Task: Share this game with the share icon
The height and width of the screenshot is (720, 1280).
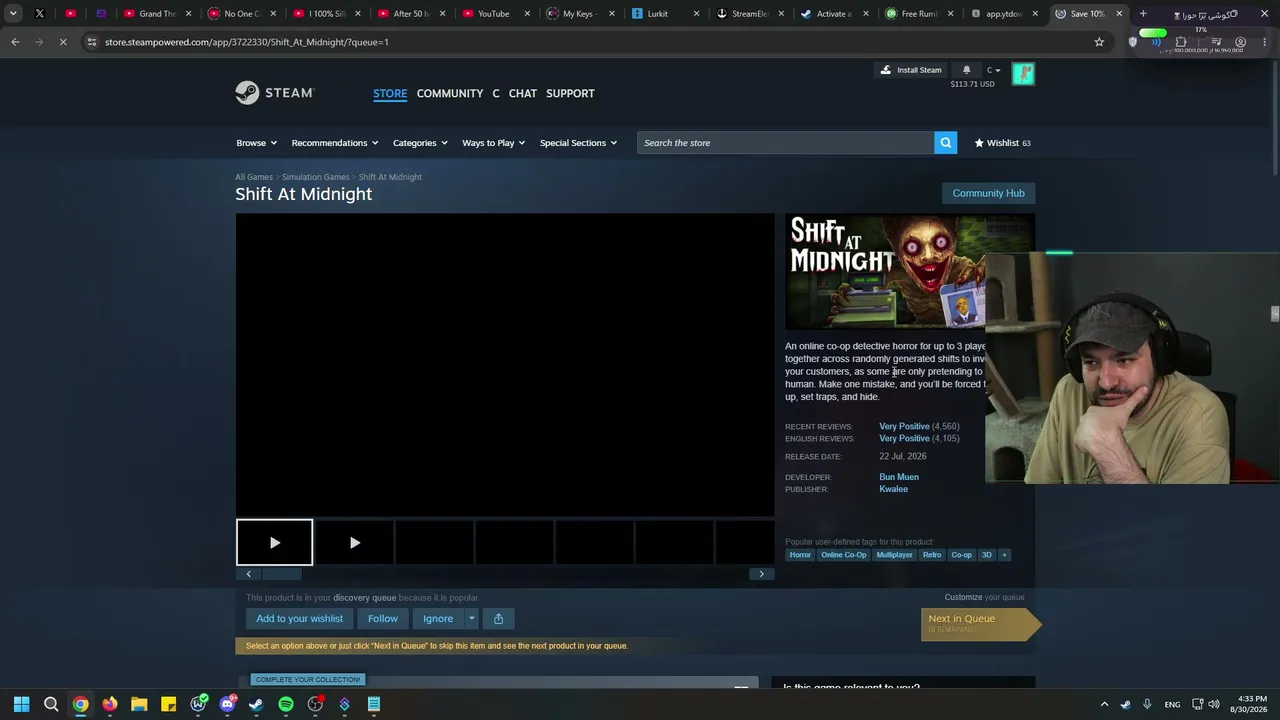Action: [x=498, y=618]
